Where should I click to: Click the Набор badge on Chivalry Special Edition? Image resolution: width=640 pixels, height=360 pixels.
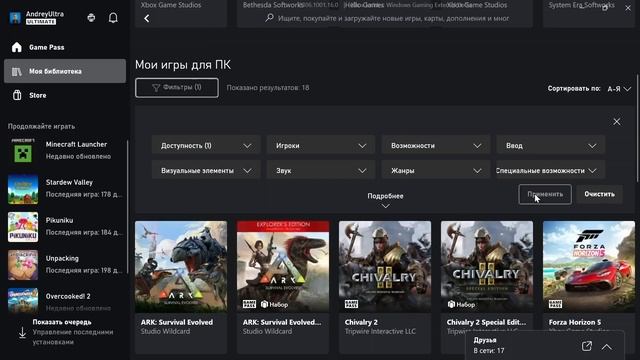pos(462,304)
